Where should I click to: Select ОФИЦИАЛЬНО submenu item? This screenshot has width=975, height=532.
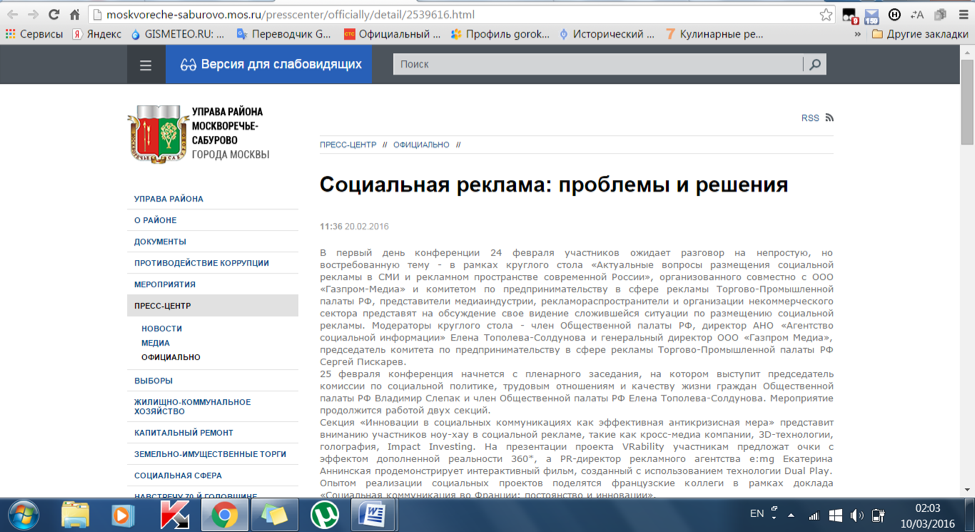coord(170,357)
